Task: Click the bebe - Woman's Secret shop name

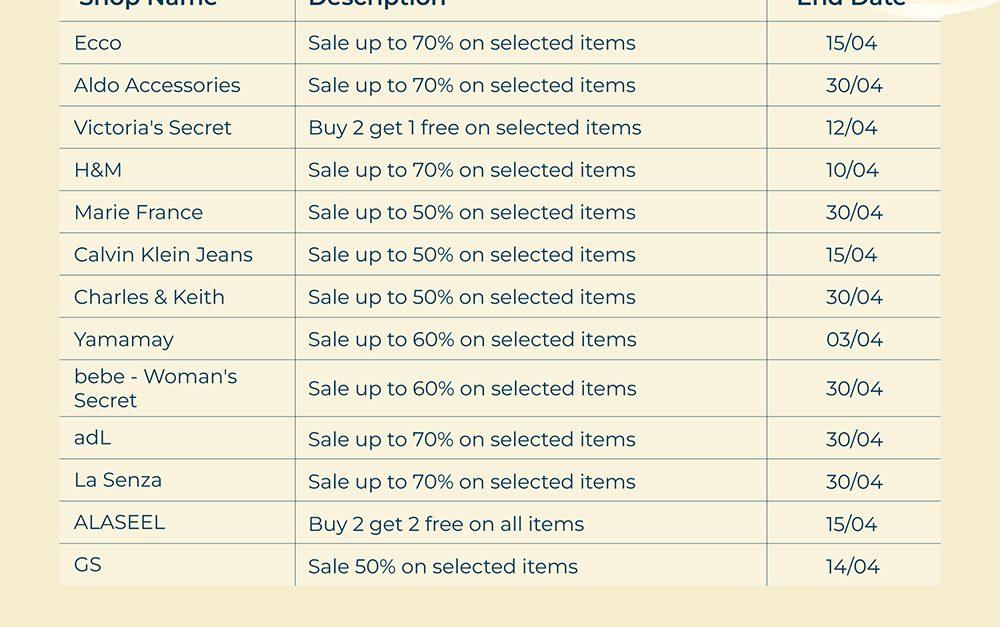Action: tap(155, 388)
